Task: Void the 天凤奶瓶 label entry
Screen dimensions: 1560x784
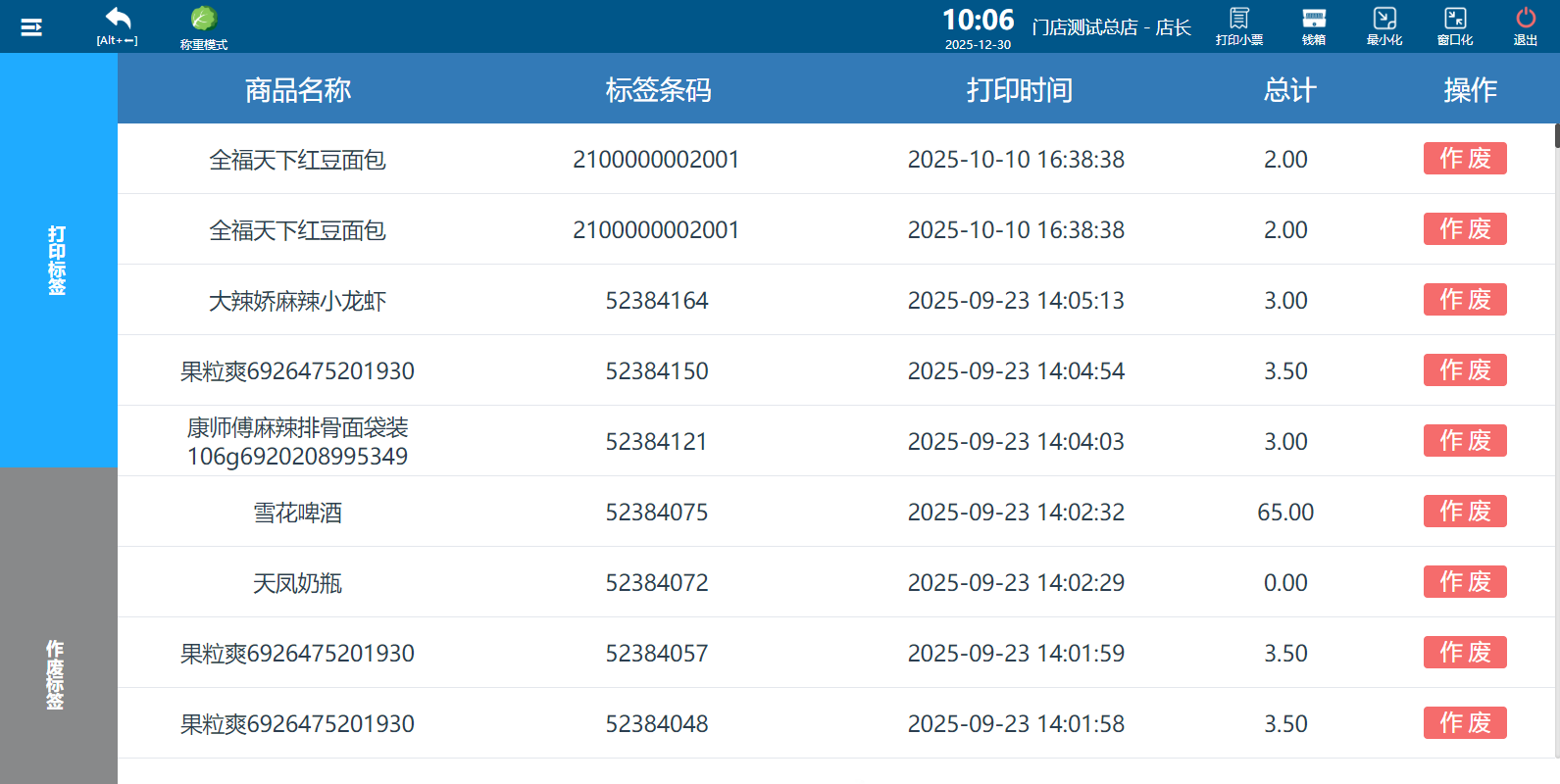Action: [1465, 582]
